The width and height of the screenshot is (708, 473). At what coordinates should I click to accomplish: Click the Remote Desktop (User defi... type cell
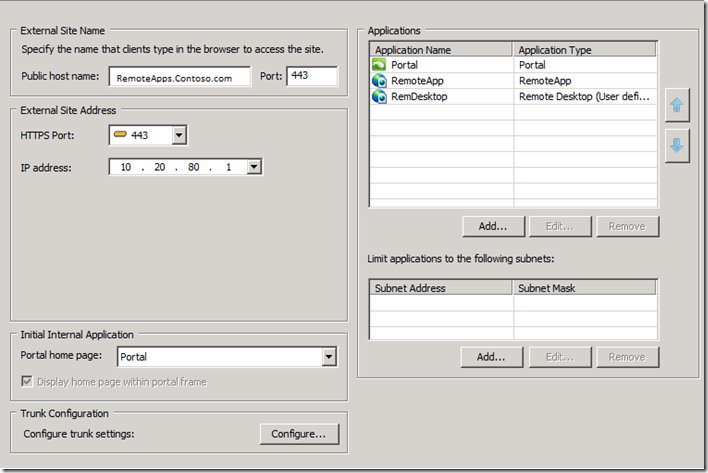584,97
